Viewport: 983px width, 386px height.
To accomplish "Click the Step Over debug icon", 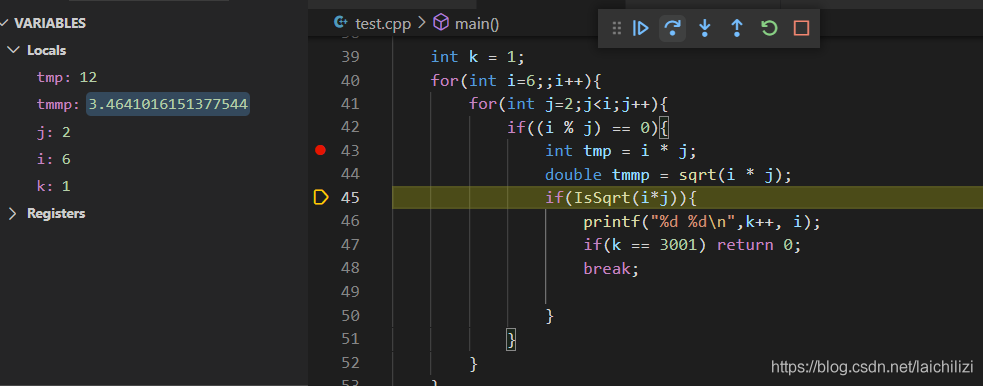I will click(672, 28).
